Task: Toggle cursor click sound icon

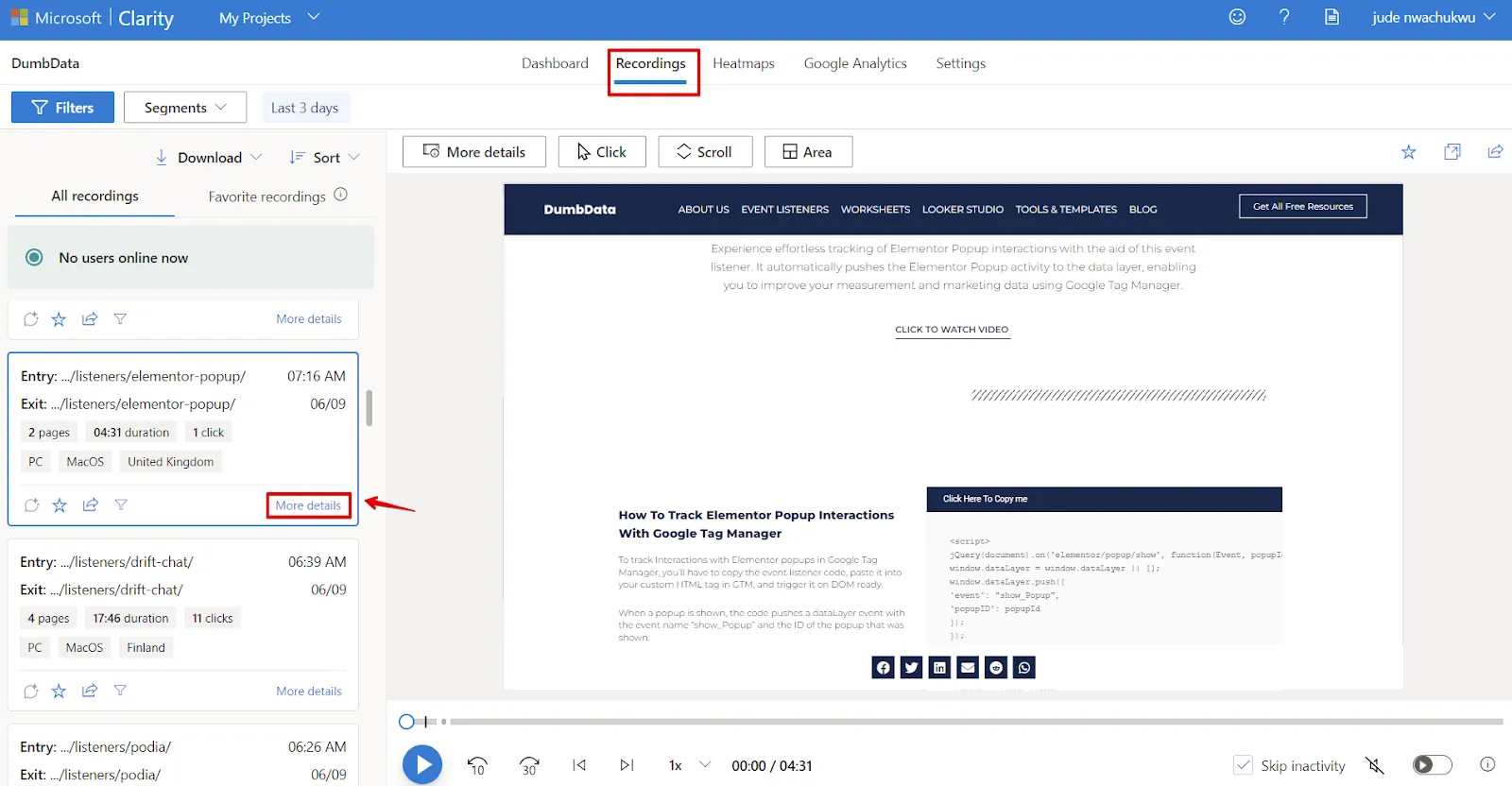Action: pyautogui.click(x=1375, y=765)
